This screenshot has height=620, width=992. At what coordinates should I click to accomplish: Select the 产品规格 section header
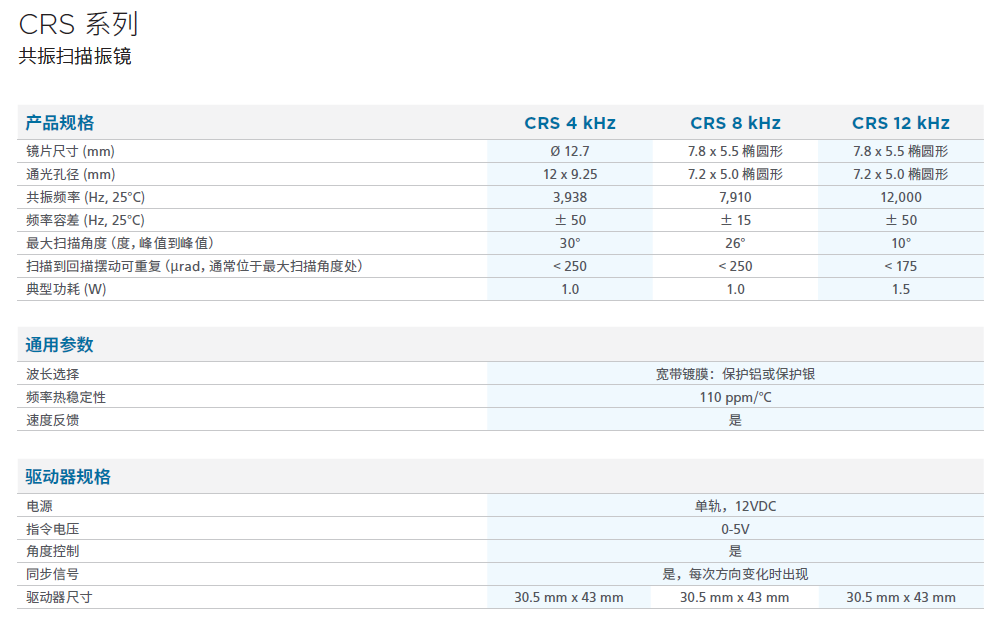(x=60, y=123)
